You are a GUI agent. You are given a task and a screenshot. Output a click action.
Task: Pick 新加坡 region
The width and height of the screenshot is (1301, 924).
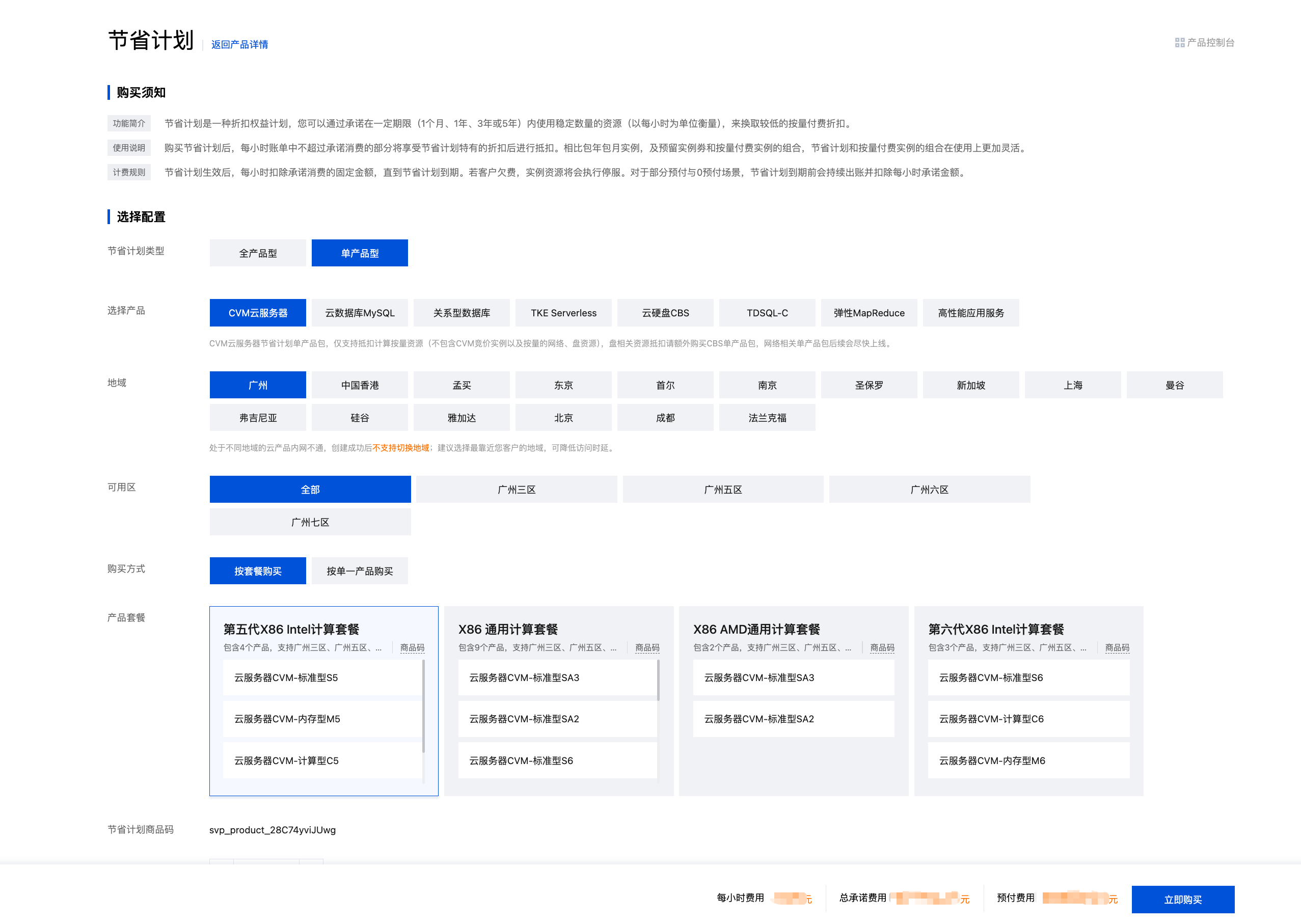970,385
